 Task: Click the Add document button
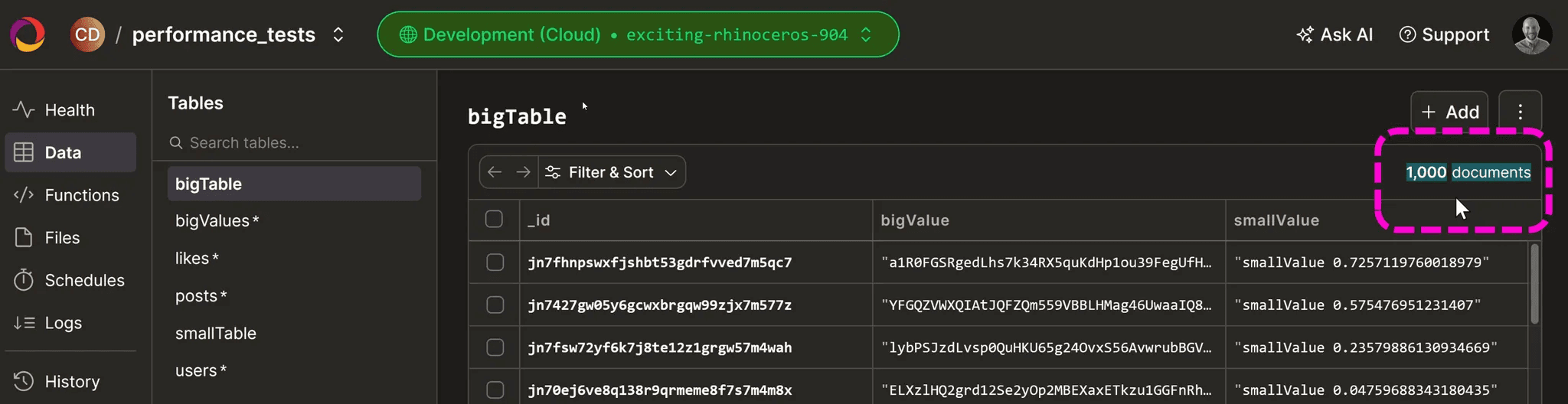point(1449,112)
